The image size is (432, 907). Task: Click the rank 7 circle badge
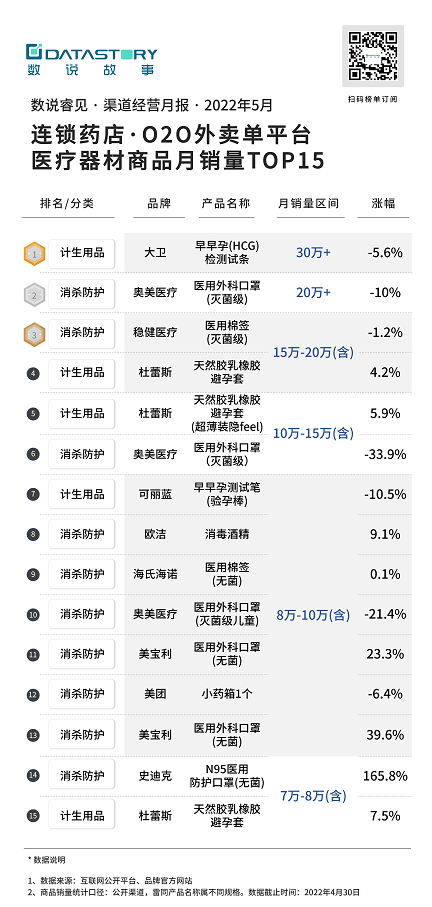[34, 495]
